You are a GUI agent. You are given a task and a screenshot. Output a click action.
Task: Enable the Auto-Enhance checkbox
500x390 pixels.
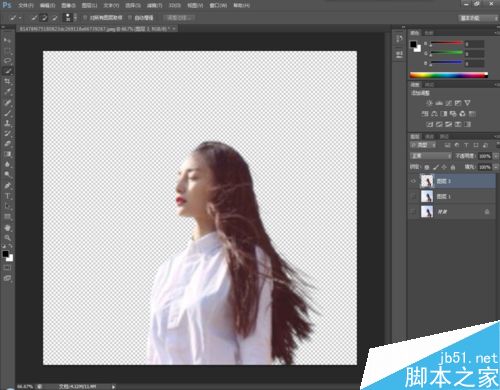(x=130, y=18)
